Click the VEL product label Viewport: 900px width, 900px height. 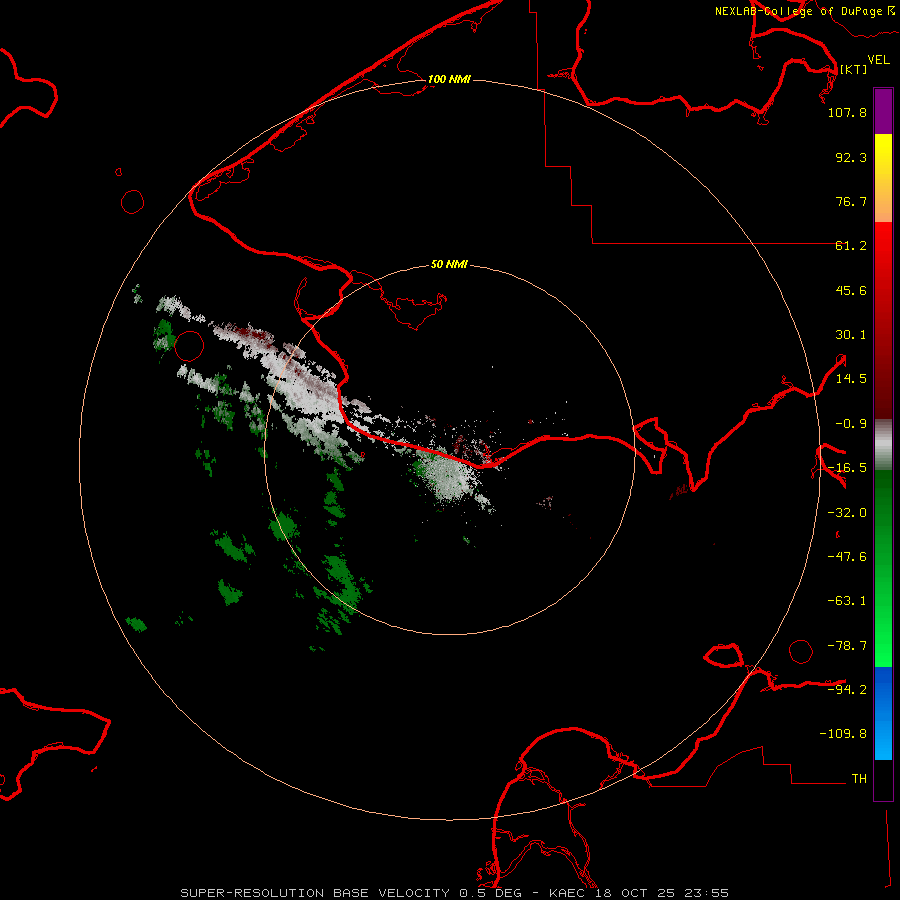point(879,59)
